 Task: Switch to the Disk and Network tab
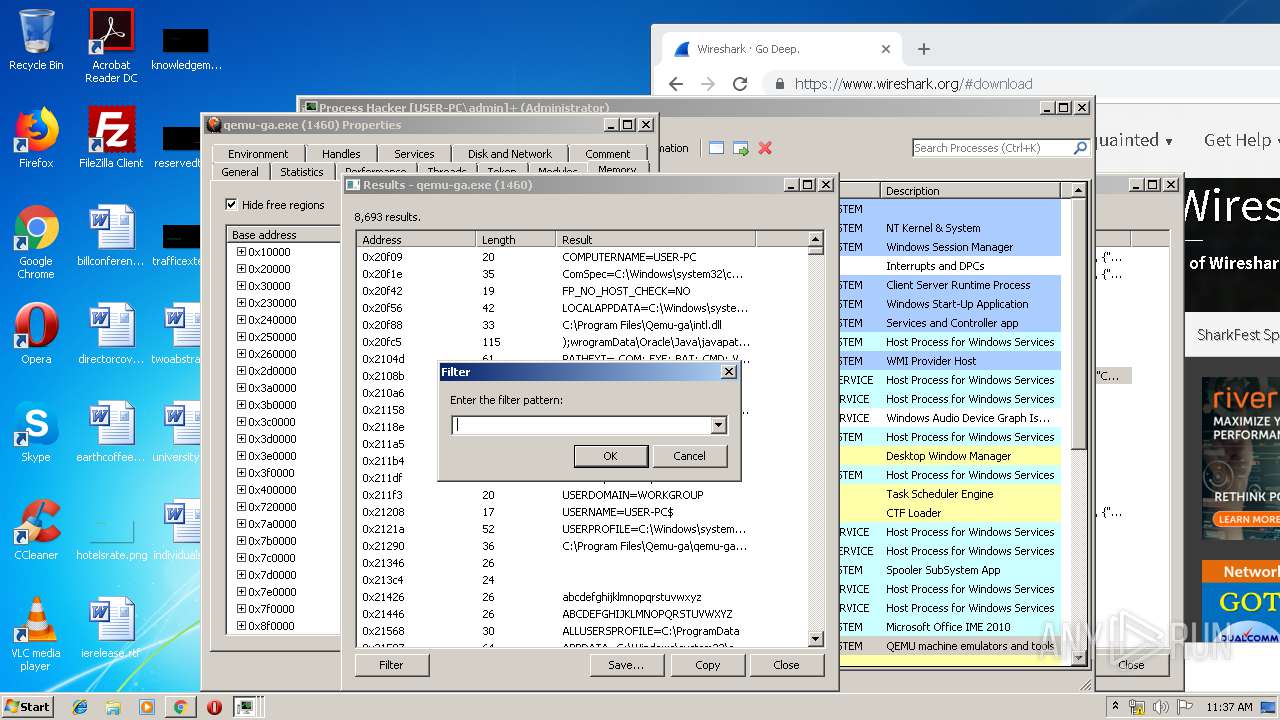(x=510, y=154)
